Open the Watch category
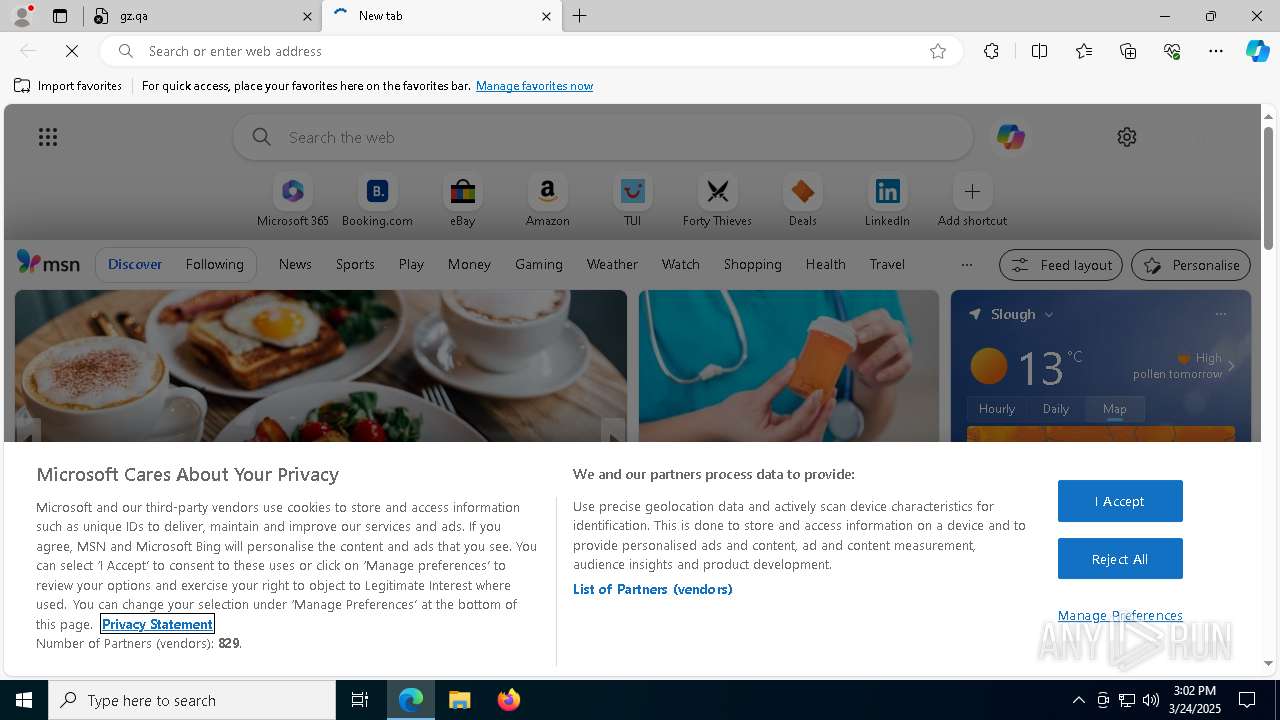The width and height of the screenshot is (1280, 720). [x=680, y=264]
